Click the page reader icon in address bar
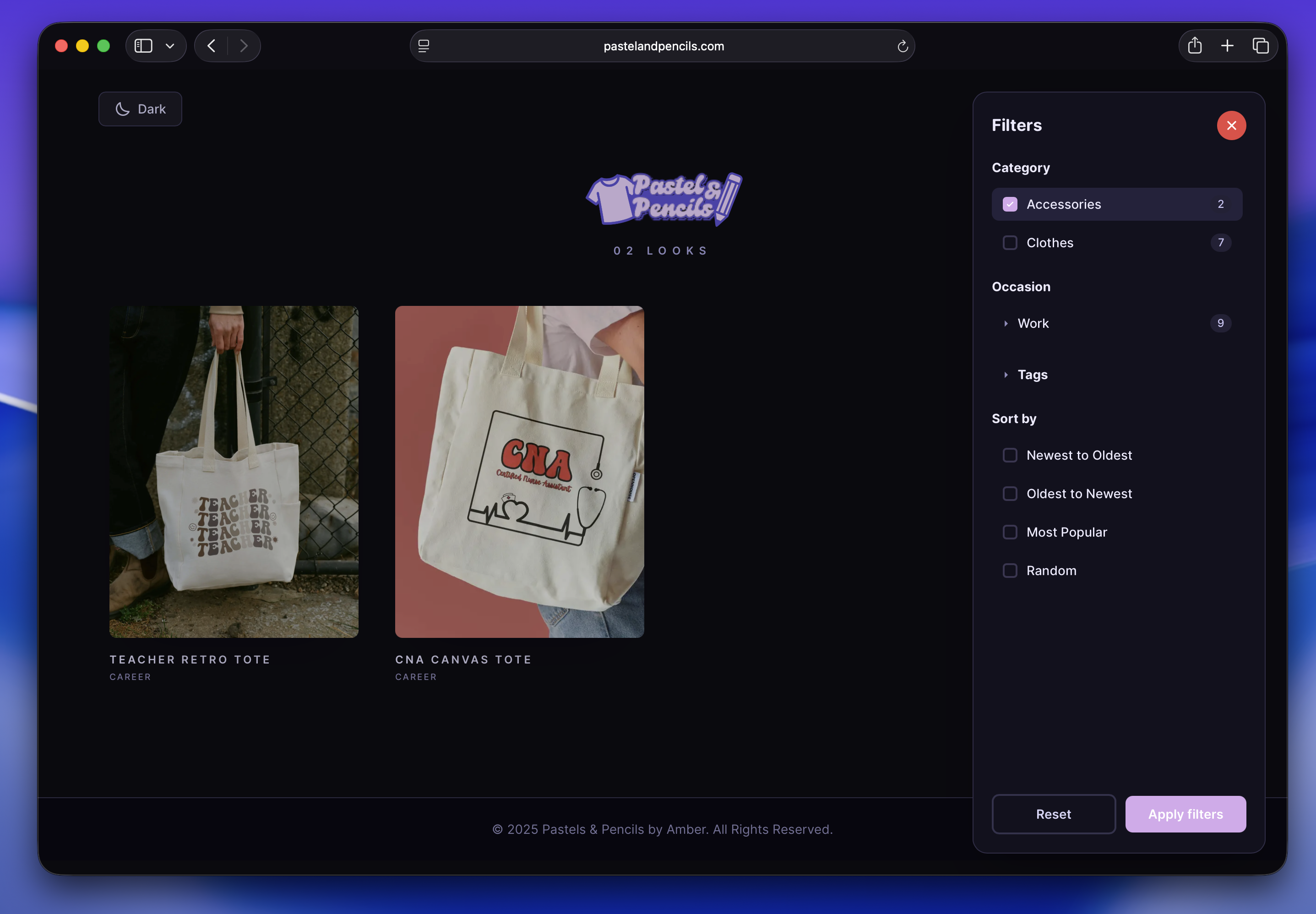1316x914 pixels. (424, 46)
